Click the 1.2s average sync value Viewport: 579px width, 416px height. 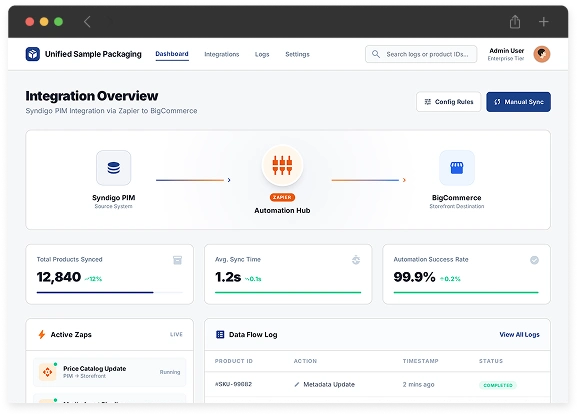[x=228, y=277]
